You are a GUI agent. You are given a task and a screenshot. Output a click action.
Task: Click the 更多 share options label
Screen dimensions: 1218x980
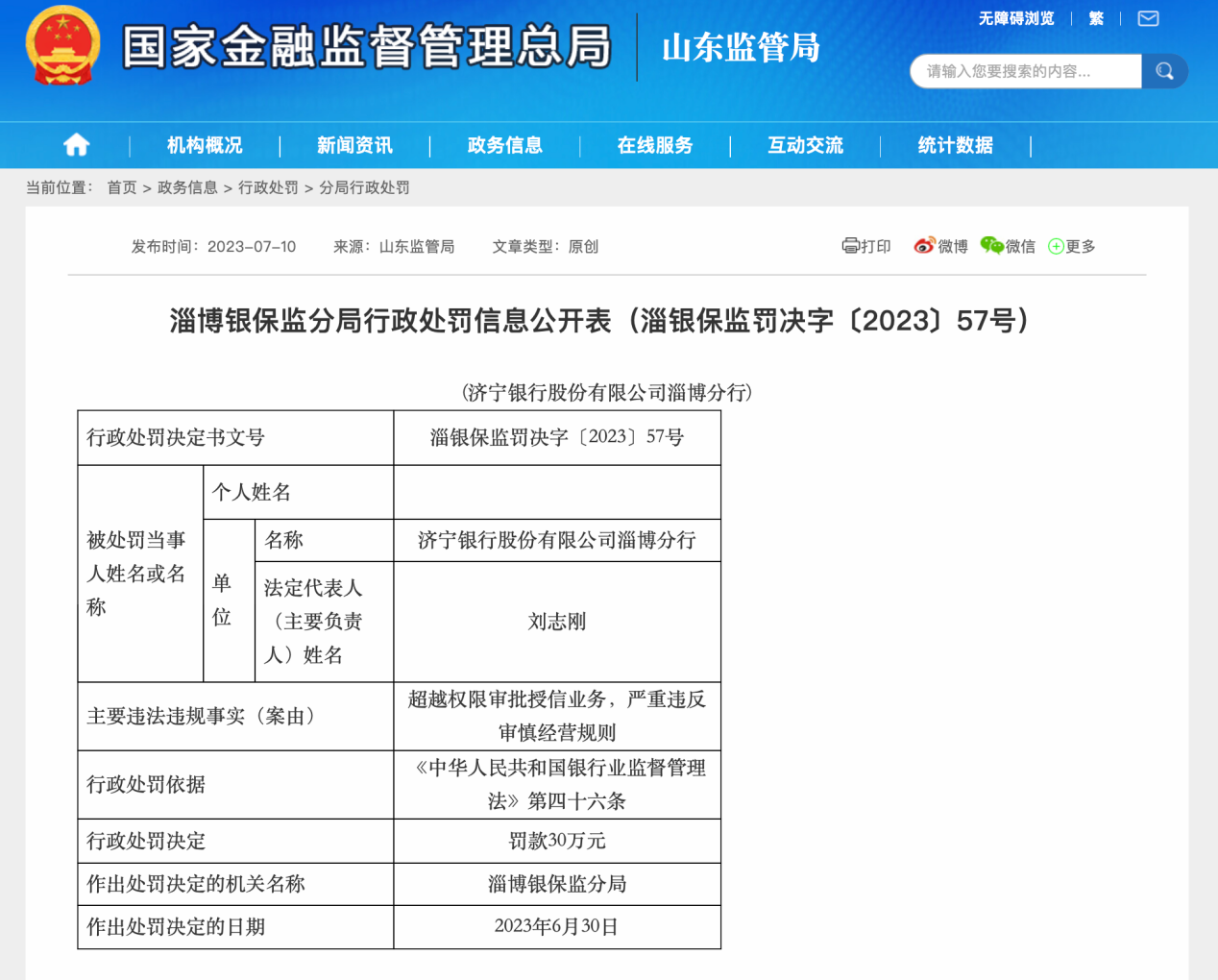click(x=1081, y=247)
